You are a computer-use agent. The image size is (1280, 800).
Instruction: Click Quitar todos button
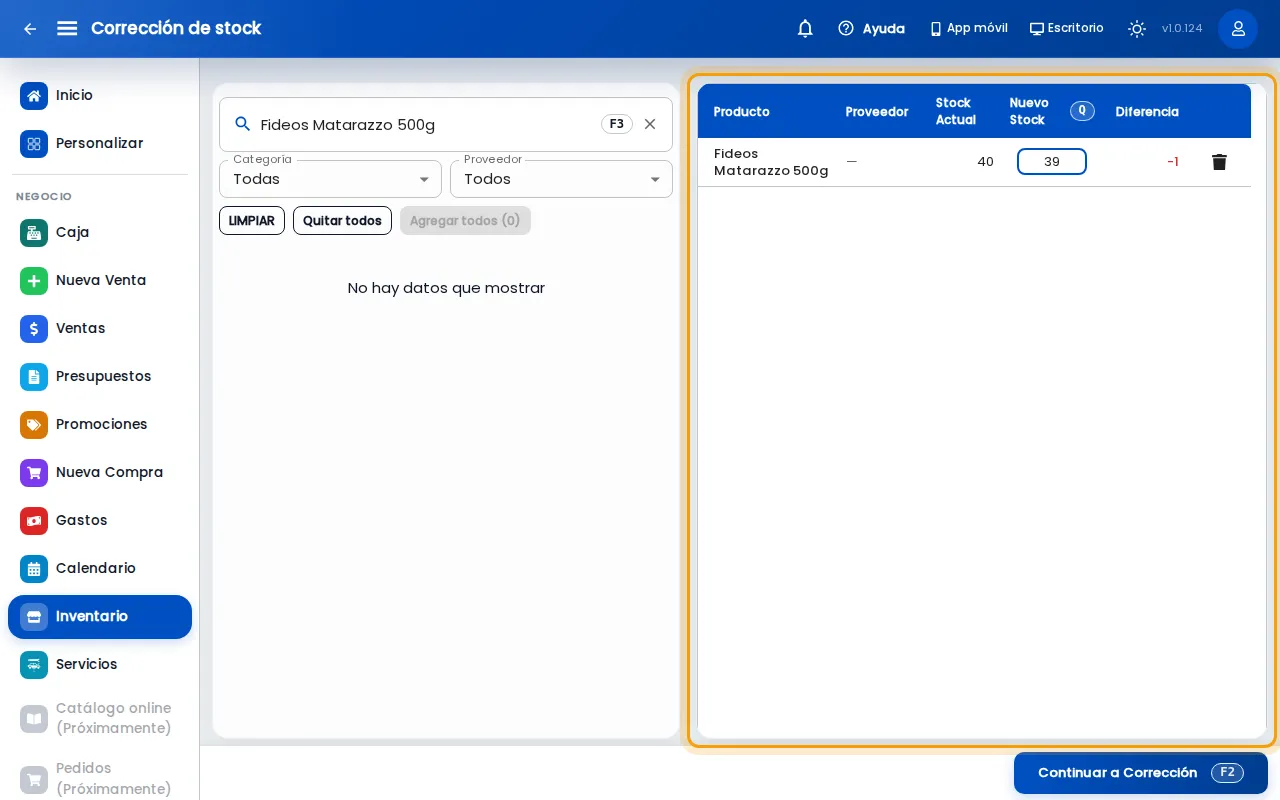coord(342,220)
